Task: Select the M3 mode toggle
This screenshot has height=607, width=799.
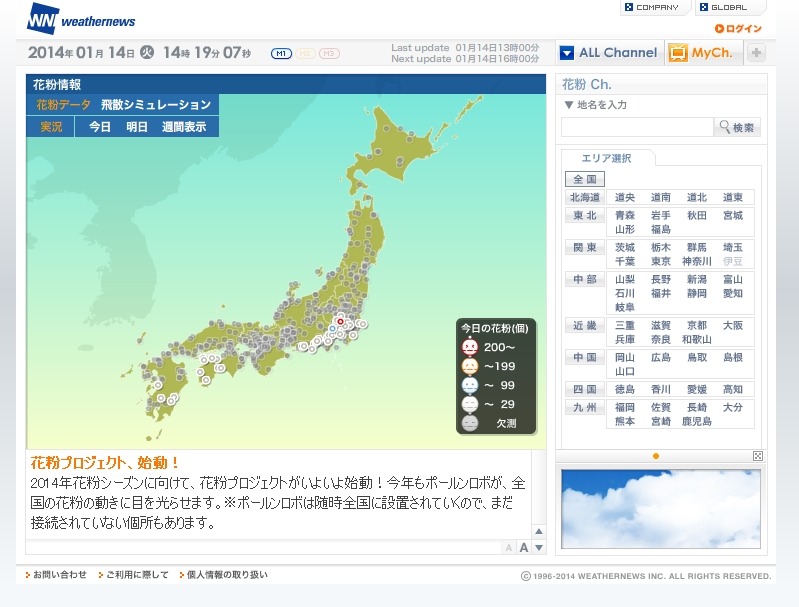Action: click(329, 53)
